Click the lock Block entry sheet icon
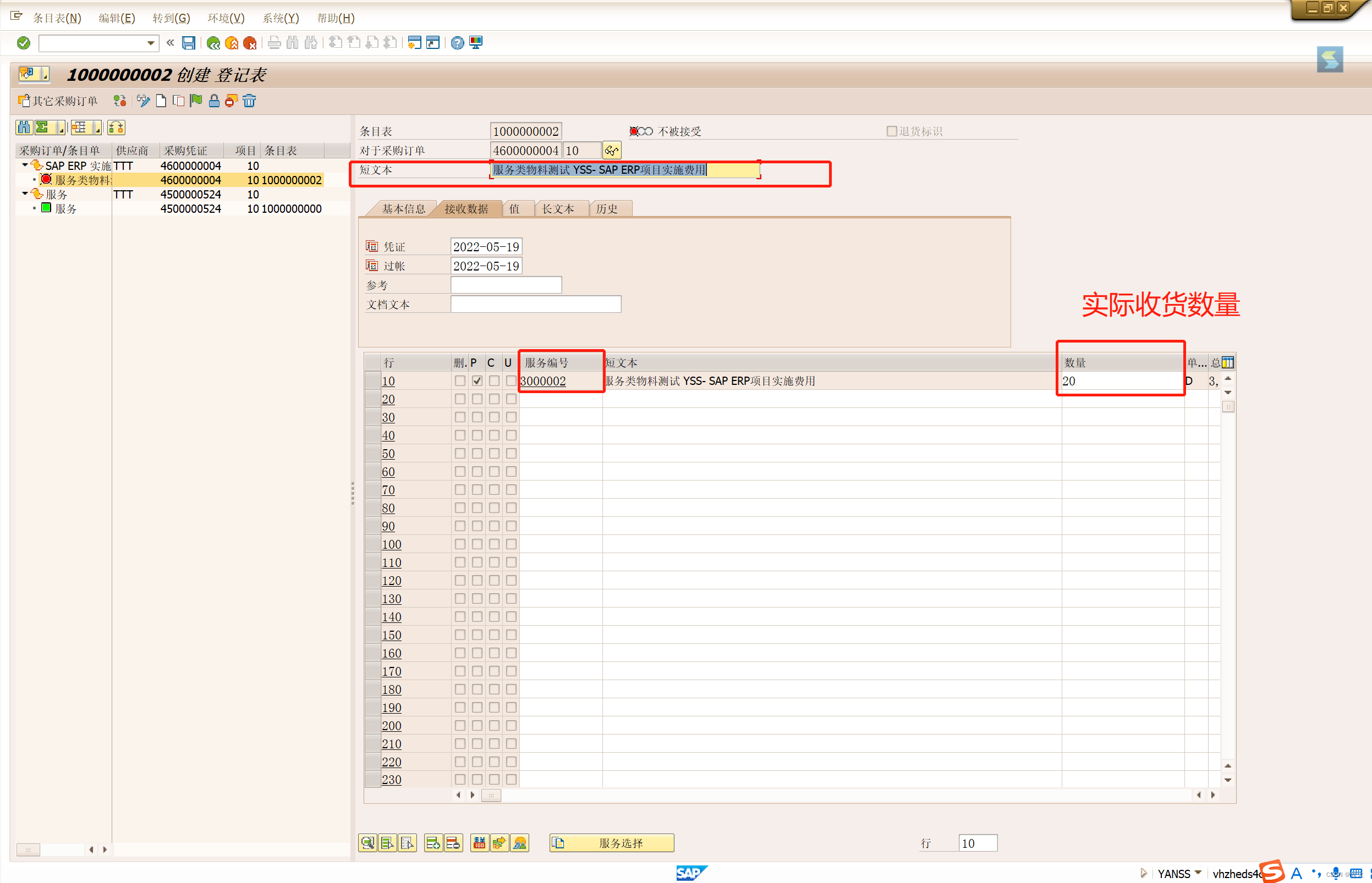Screen dimensions: 1372x883 tap(214, 101)
